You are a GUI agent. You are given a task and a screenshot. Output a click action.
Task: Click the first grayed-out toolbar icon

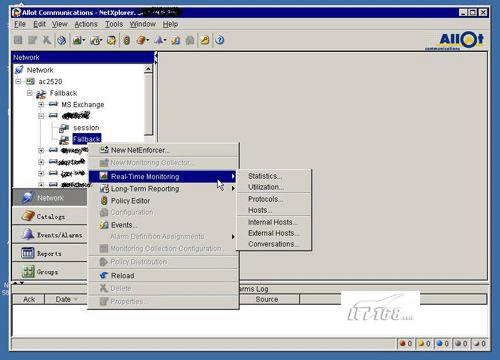point(18,40)
